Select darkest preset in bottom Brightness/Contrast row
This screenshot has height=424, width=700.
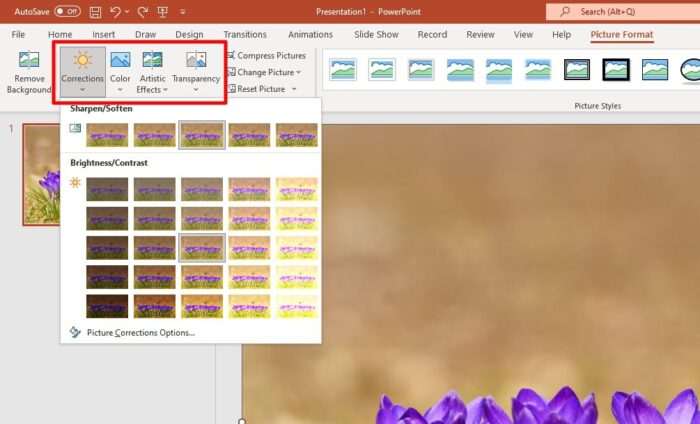coord(107,306)
